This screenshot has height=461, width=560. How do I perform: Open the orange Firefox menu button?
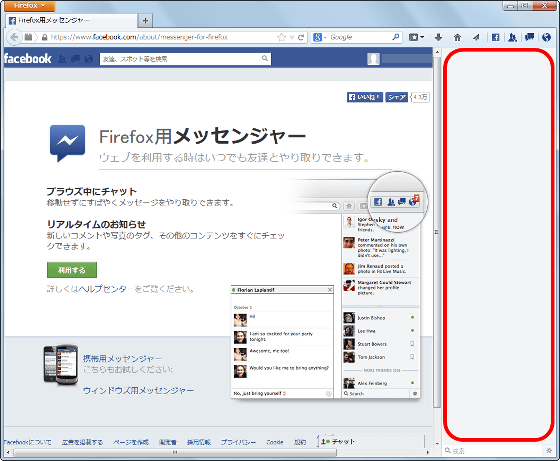[x=30, y=6]
